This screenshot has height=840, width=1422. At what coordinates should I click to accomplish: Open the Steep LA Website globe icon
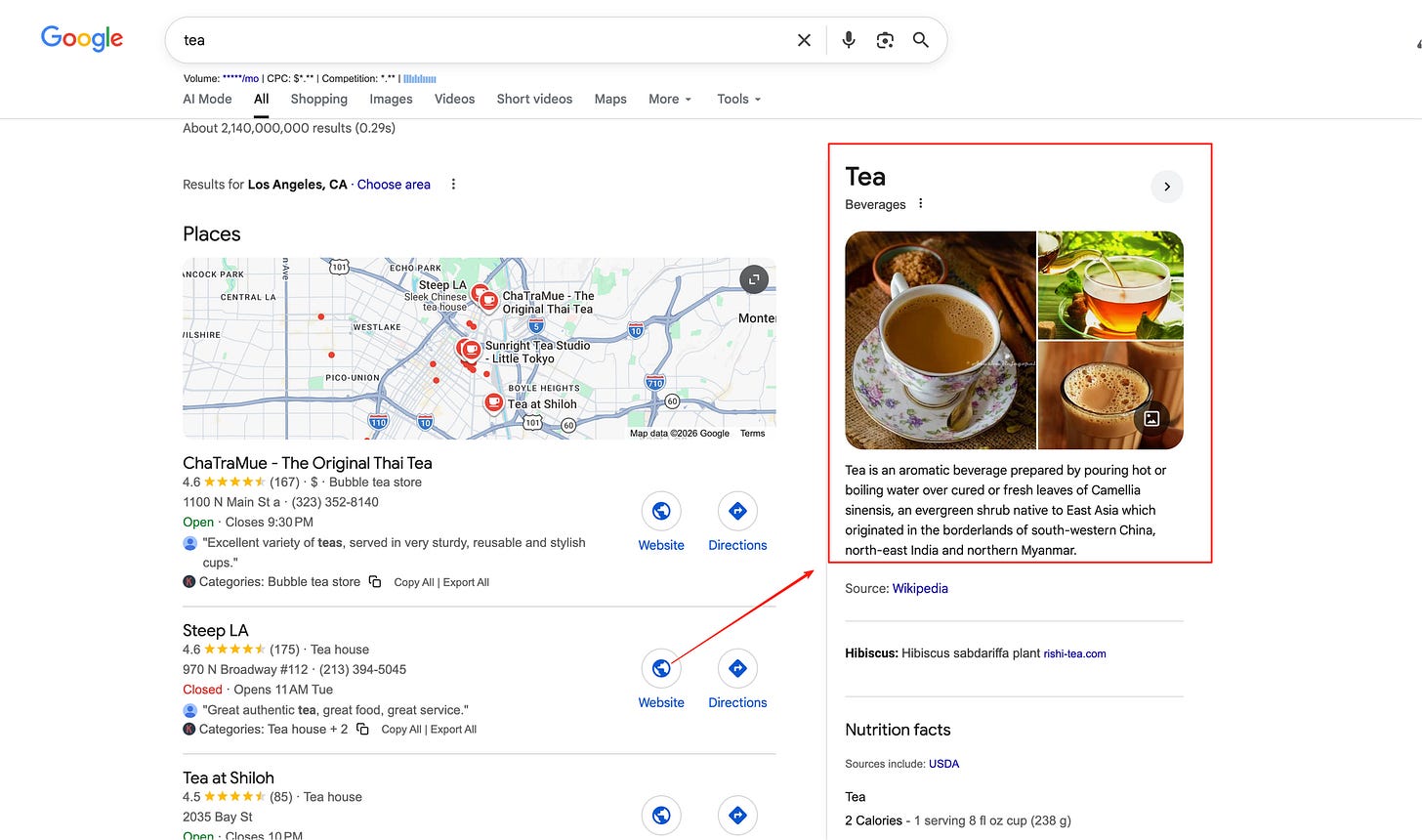point(661,668)
